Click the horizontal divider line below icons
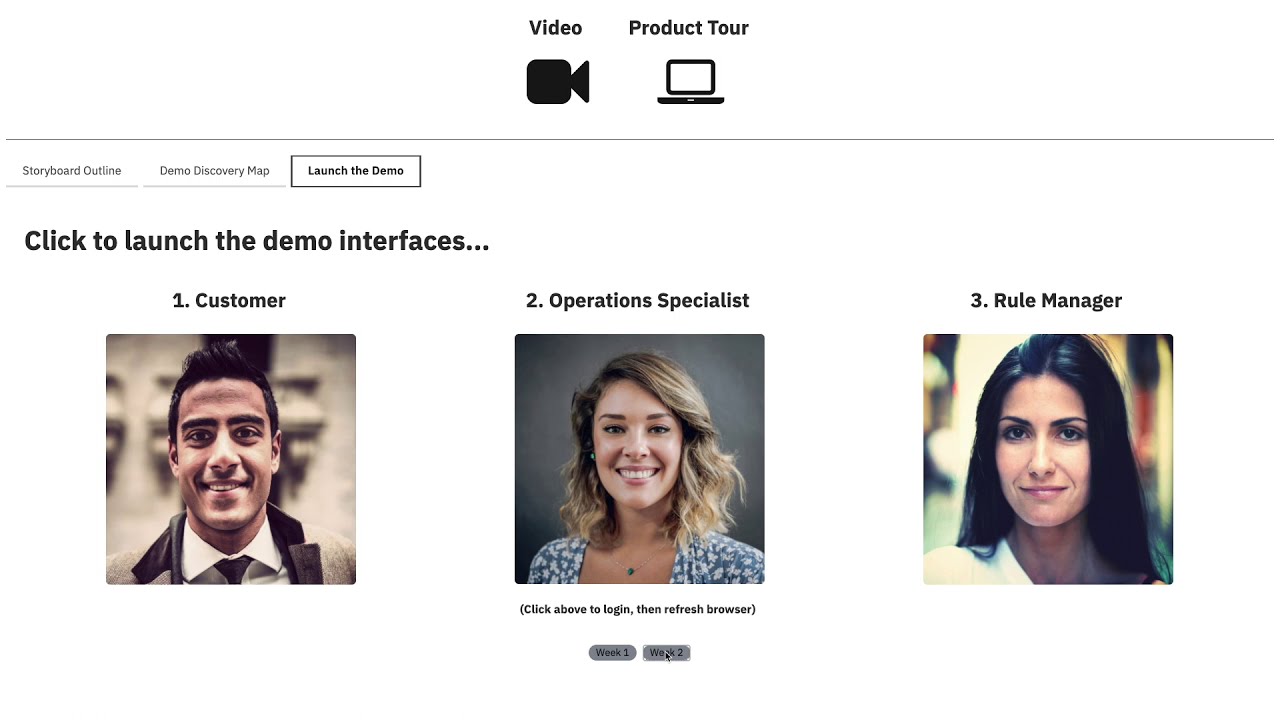 pyautogui.click(x=640, y=139)
